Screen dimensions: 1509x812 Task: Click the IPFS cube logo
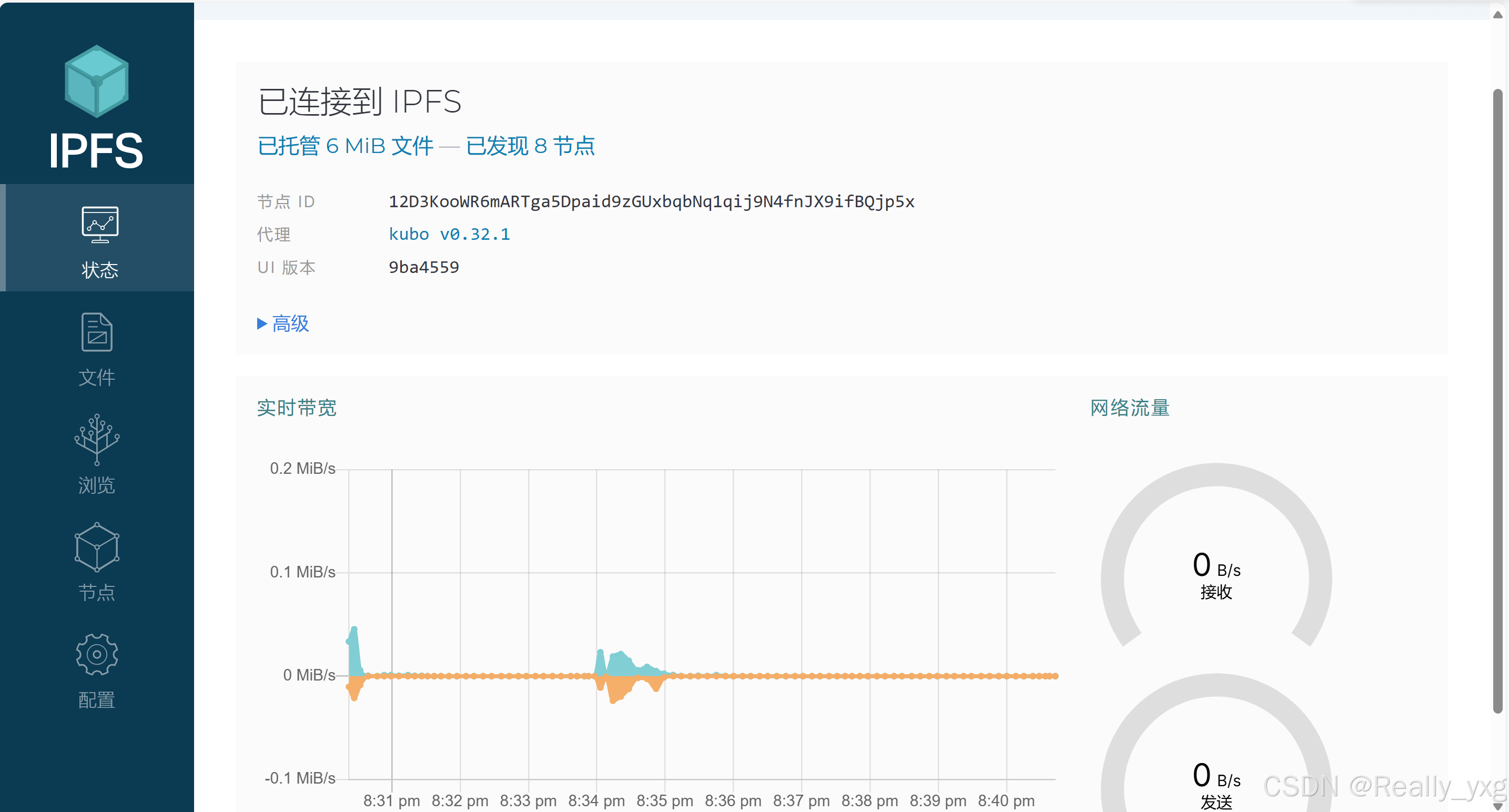coord(96,82)
